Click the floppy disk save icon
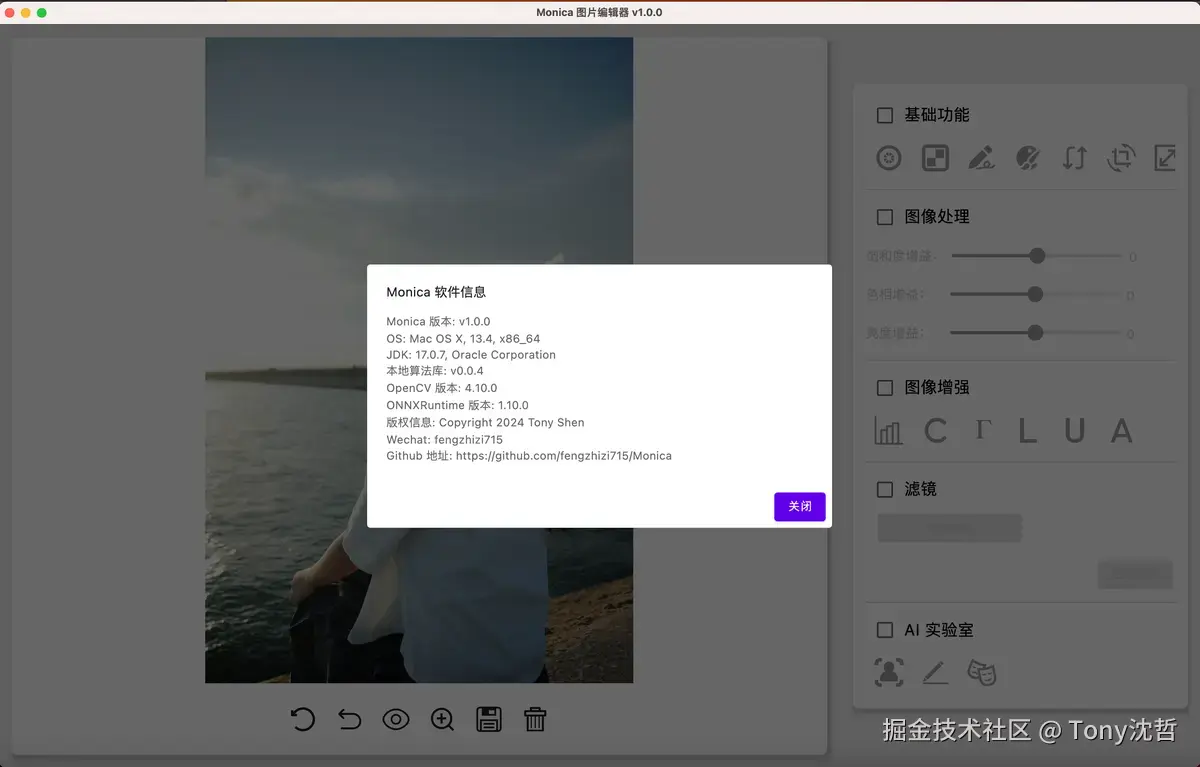This screenshot has width=1200, height=767. tap(489, 719)
